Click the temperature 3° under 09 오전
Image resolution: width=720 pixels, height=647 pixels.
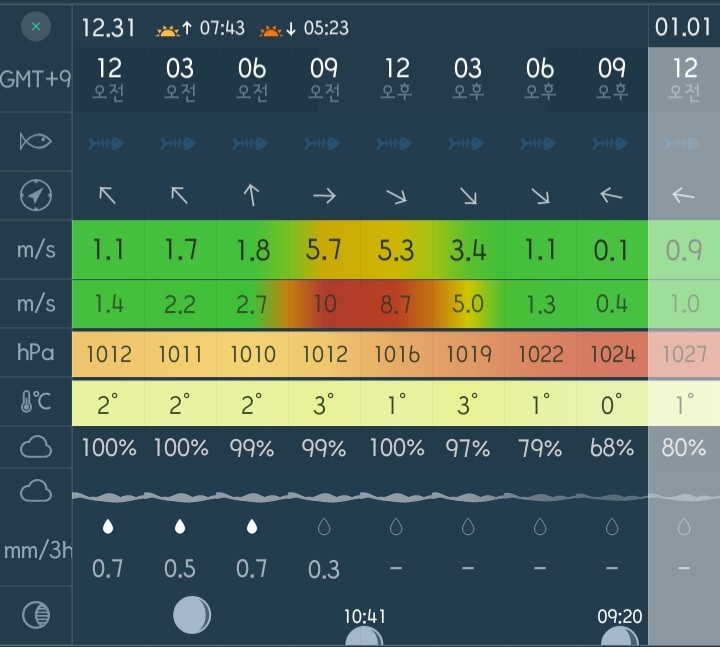(323, 405)
